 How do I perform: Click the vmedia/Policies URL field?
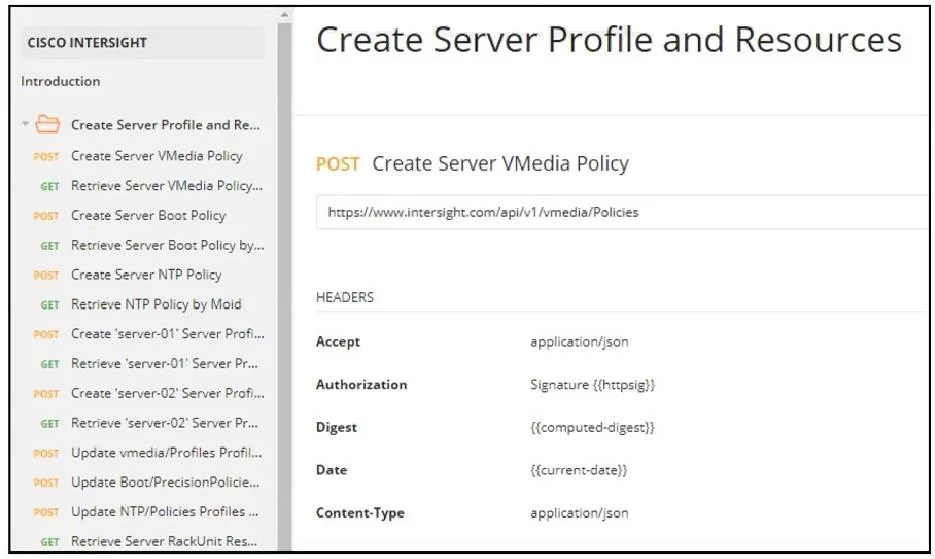(x=621, y=212)
